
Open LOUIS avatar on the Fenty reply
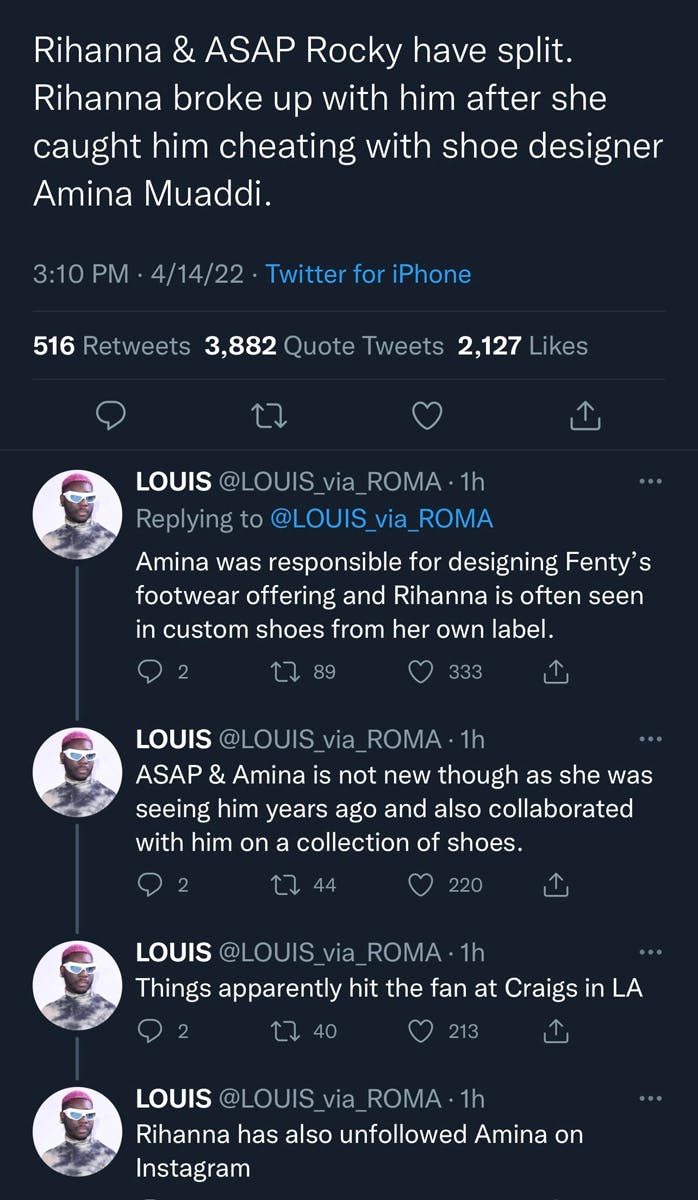coord(77,513)
